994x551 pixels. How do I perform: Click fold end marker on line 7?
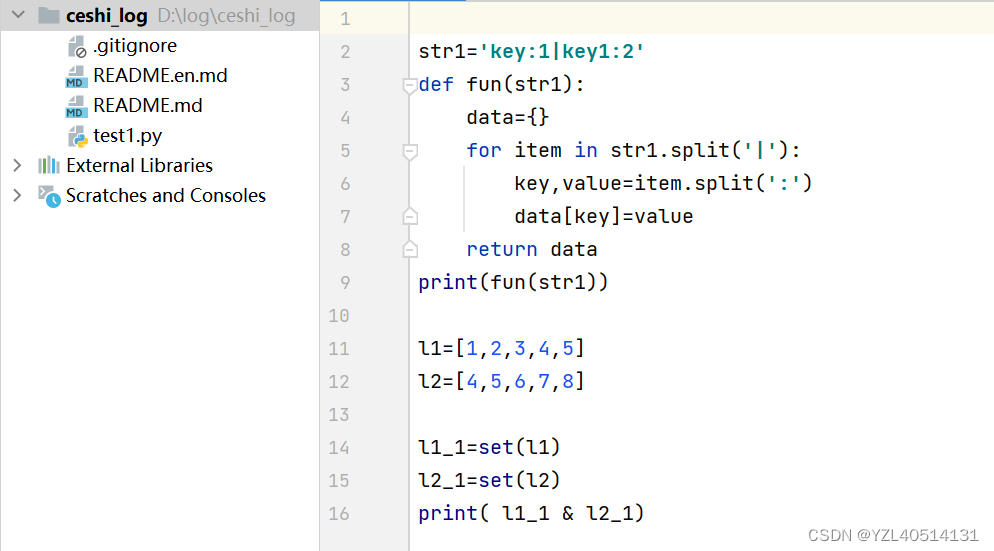410,217
